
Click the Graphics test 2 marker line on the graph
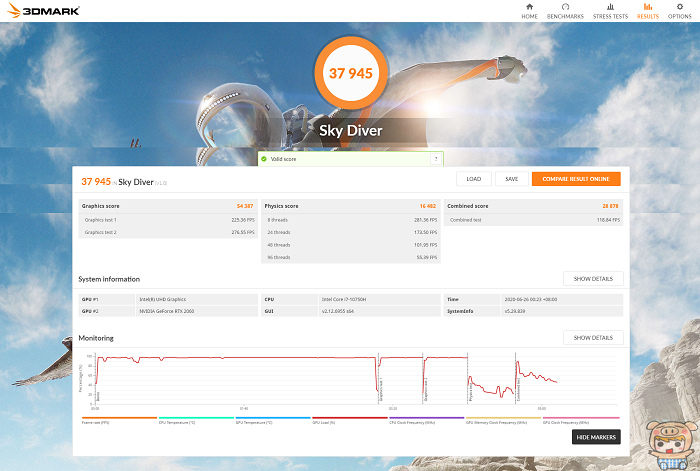(x=423, y=378)
